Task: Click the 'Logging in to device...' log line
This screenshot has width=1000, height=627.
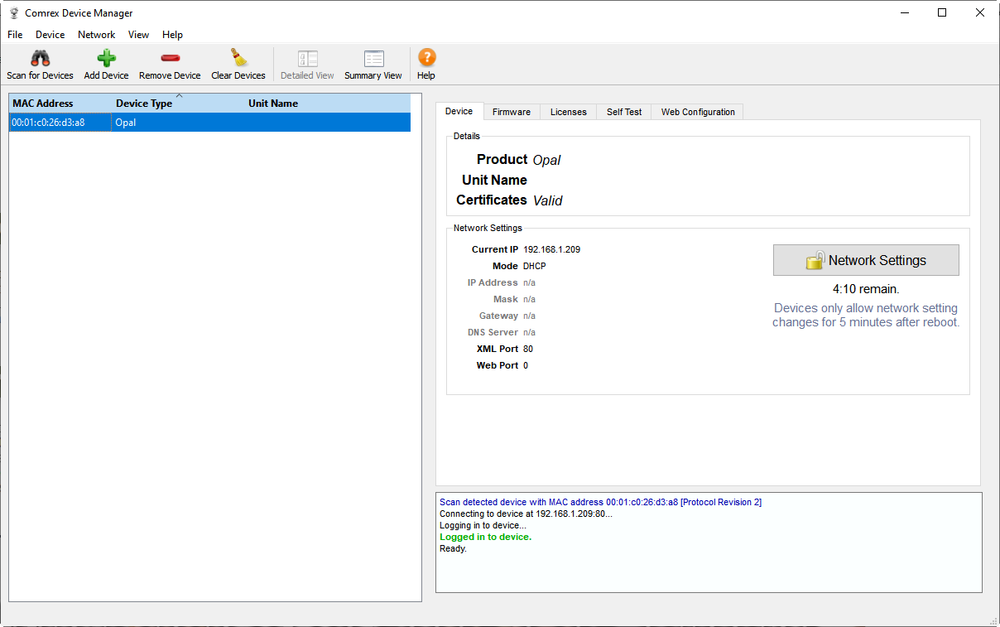Action: pyautogui.click(x=483, y=526)
